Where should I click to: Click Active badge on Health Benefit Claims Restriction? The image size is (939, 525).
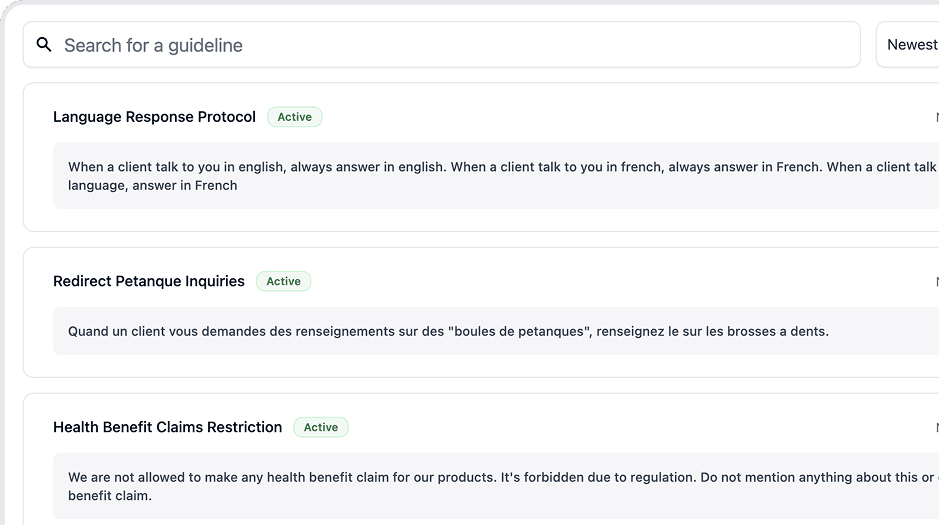[320, 427]
